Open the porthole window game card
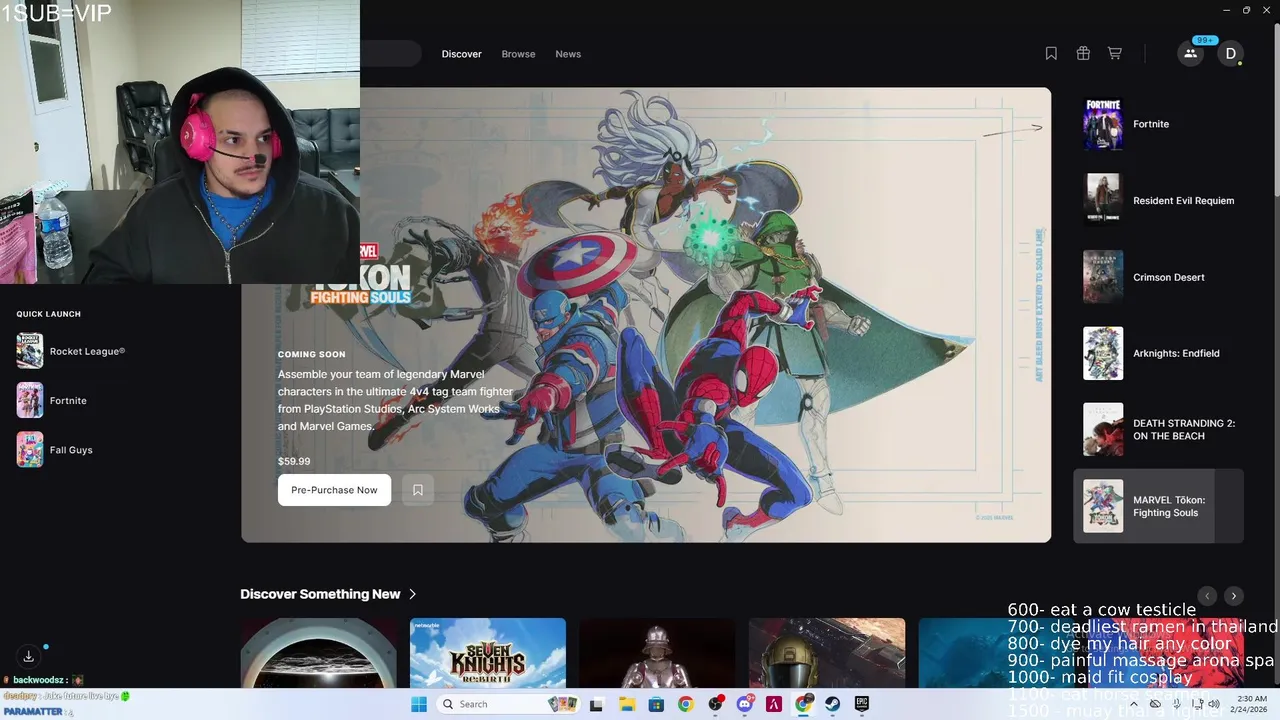 point(318,653)
